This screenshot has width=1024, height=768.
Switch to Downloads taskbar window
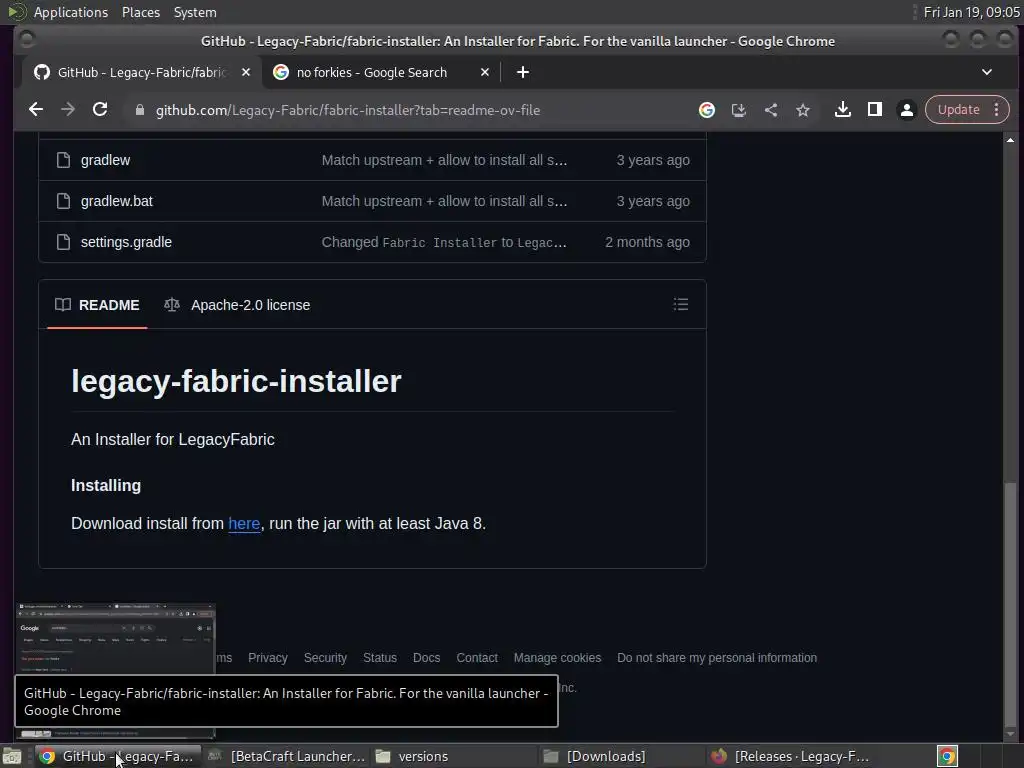[621, 756]
